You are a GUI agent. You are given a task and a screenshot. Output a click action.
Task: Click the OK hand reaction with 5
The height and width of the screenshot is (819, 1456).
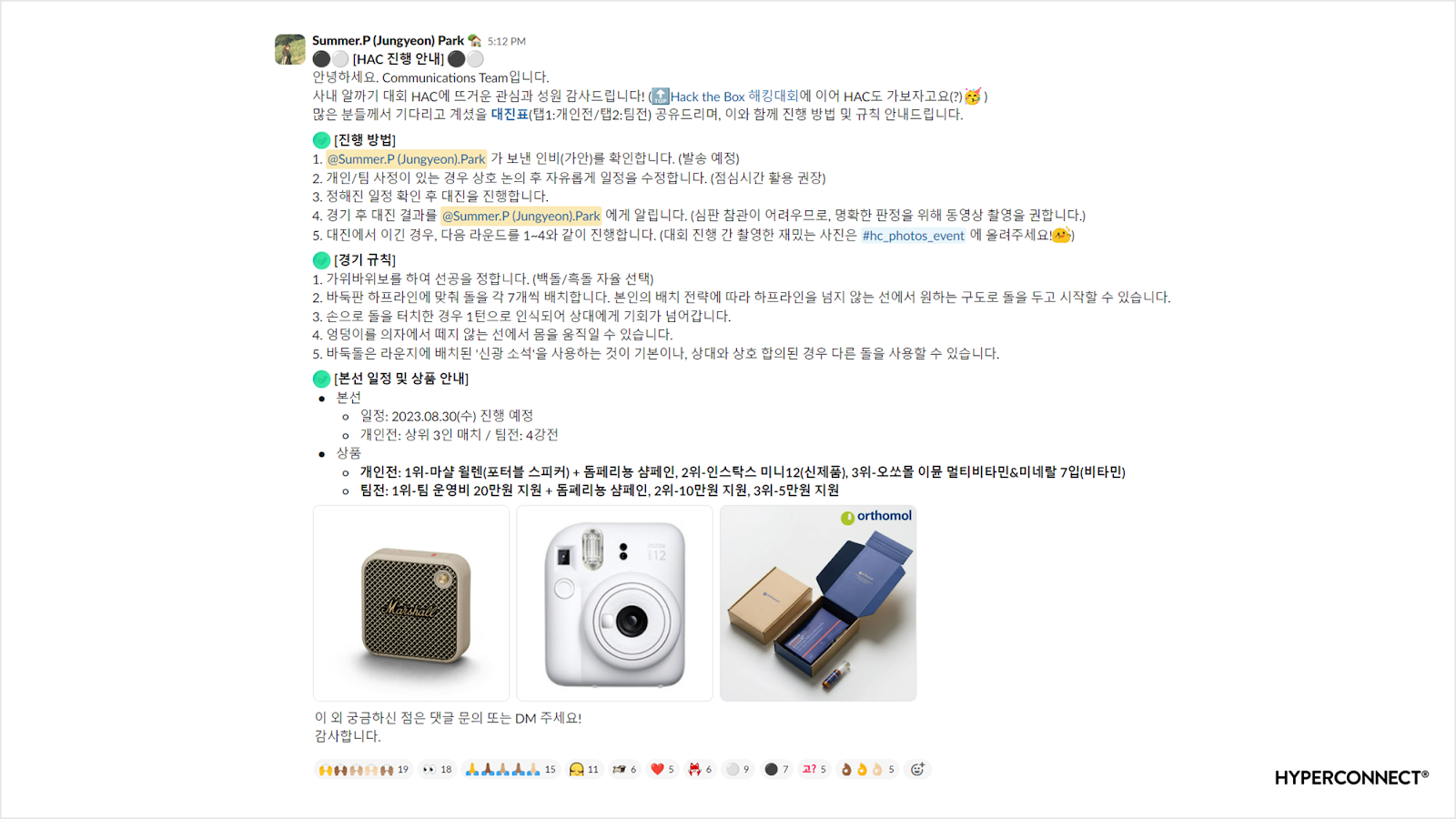tap(868, 770)
